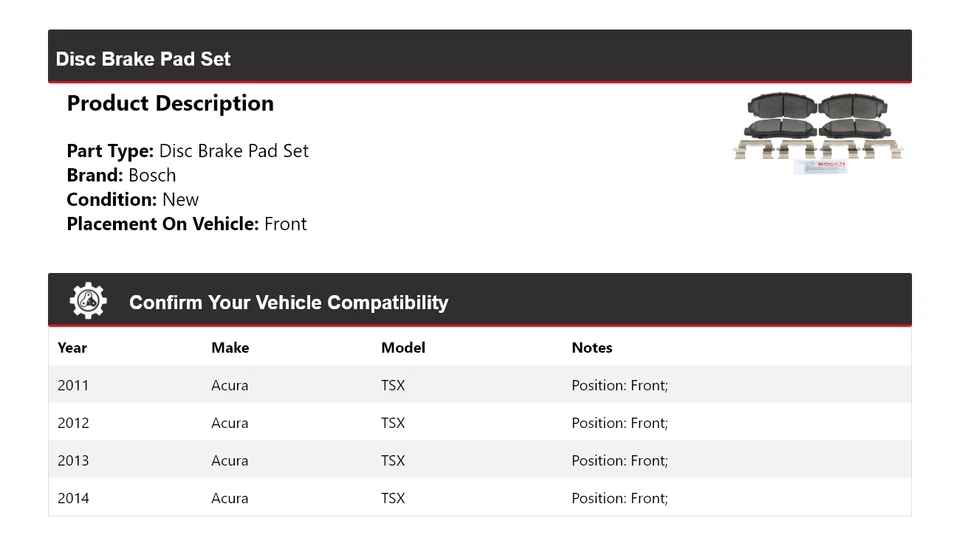Click the Year column header

tap(72, 348)
